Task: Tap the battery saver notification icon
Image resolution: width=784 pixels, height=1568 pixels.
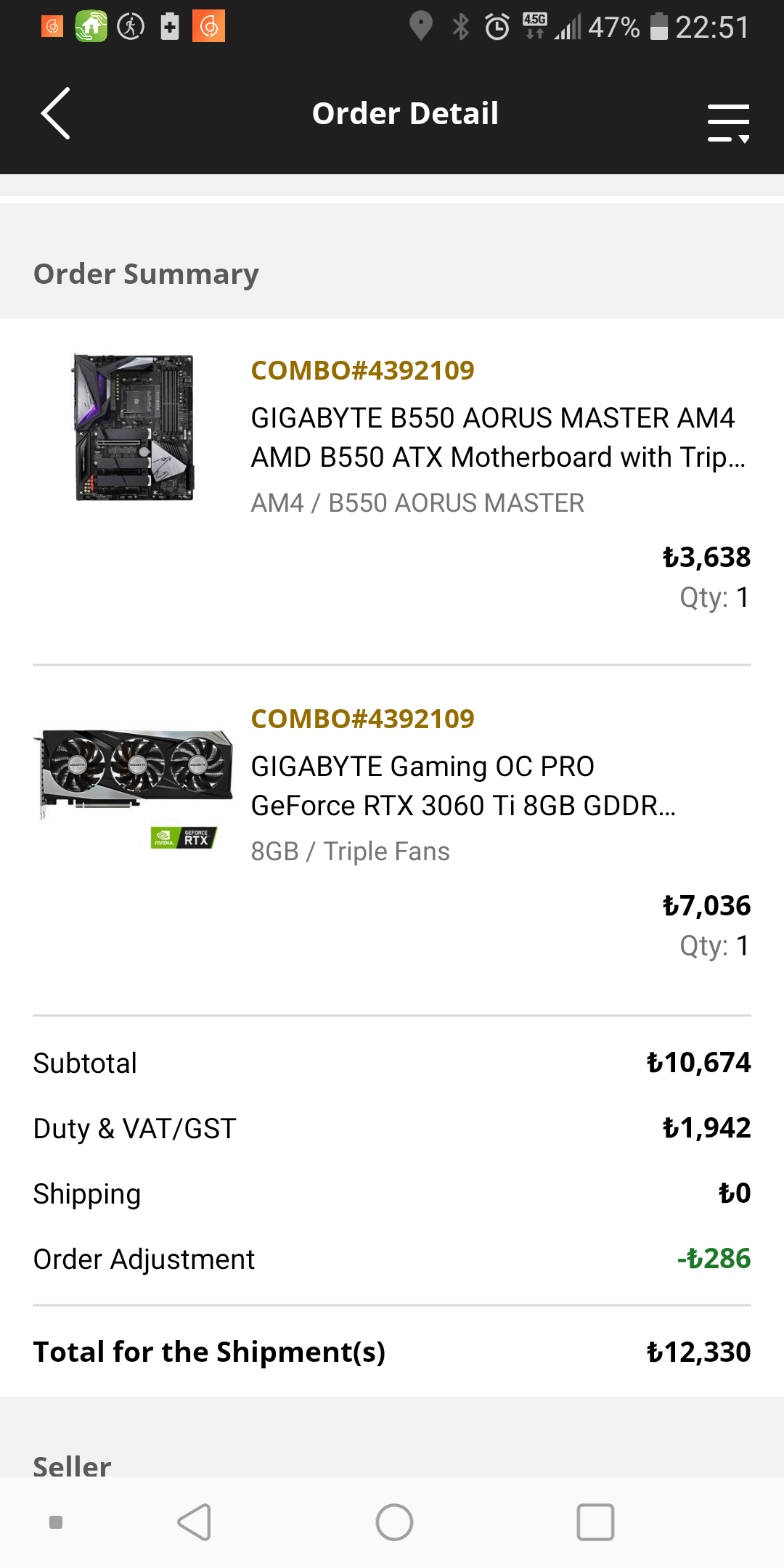Action: (170, 27)
